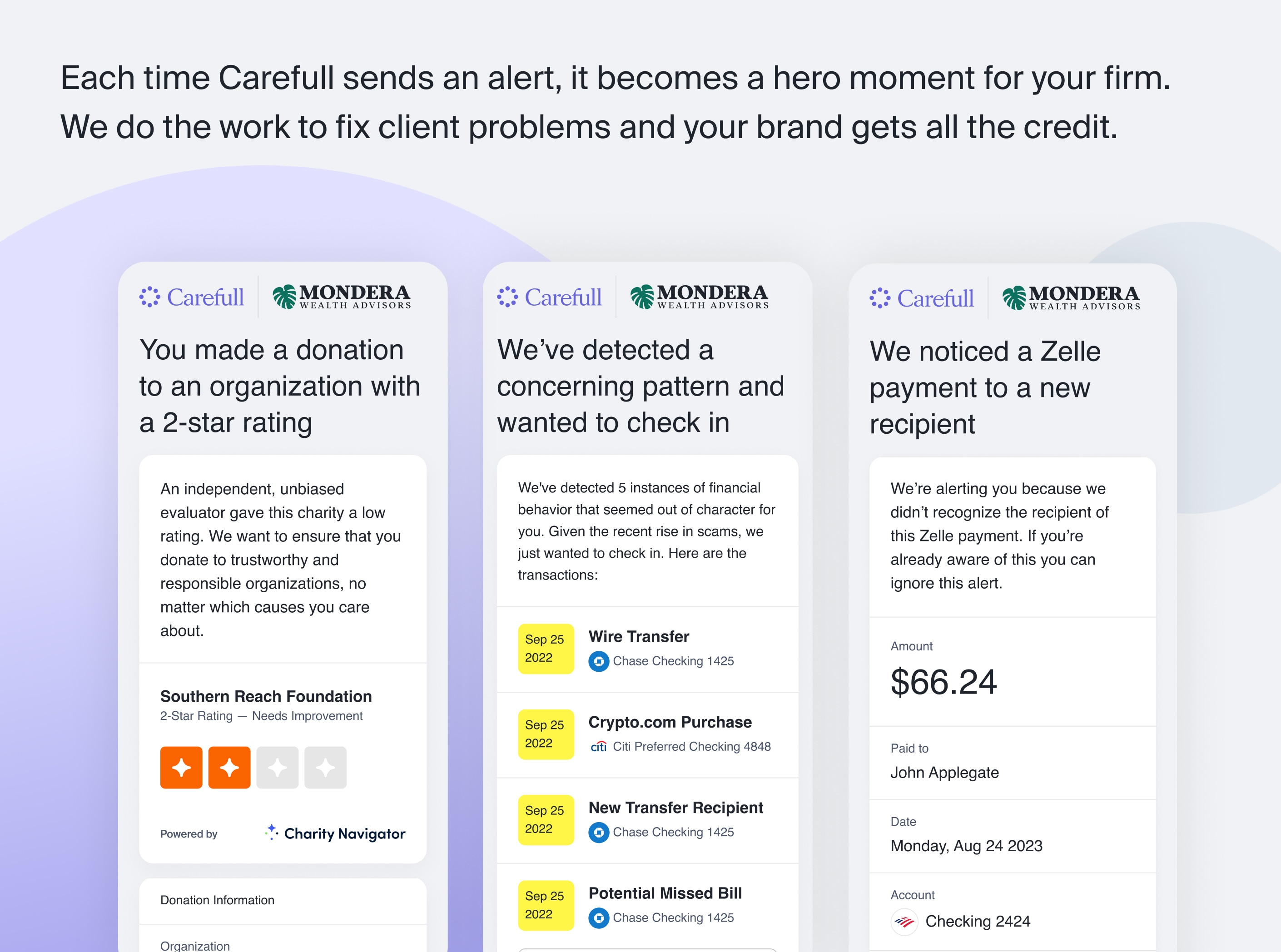Open the Crypto.com Purchase transaction
1281x952 pixels.
[x=648, y=735]
